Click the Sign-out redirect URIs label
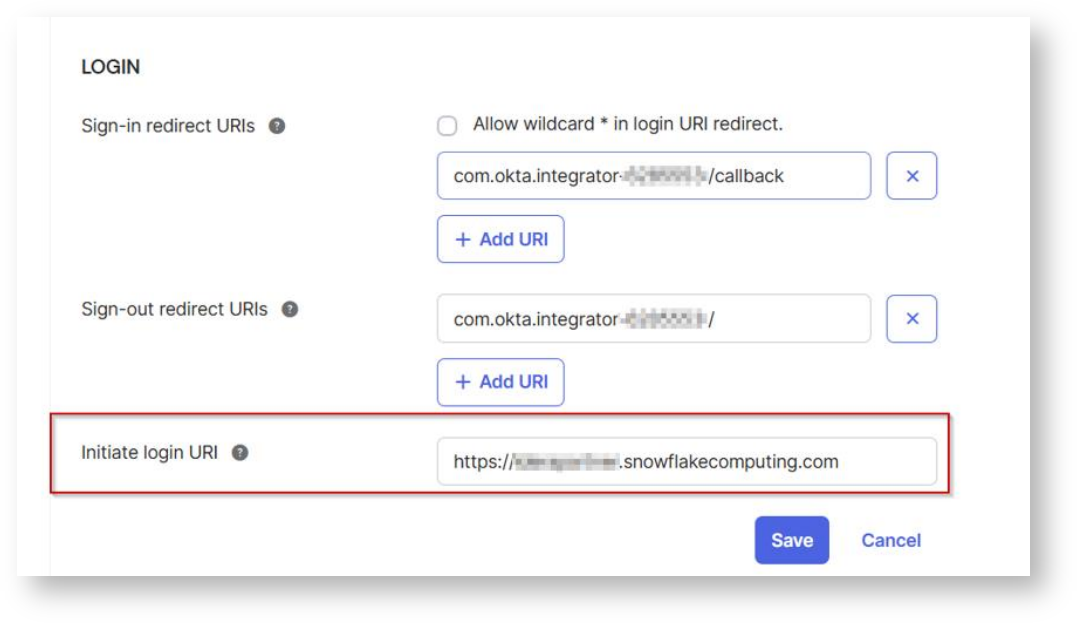Image resolution: width=1078 pixels, height=624 pixels. tap(174, 310)
